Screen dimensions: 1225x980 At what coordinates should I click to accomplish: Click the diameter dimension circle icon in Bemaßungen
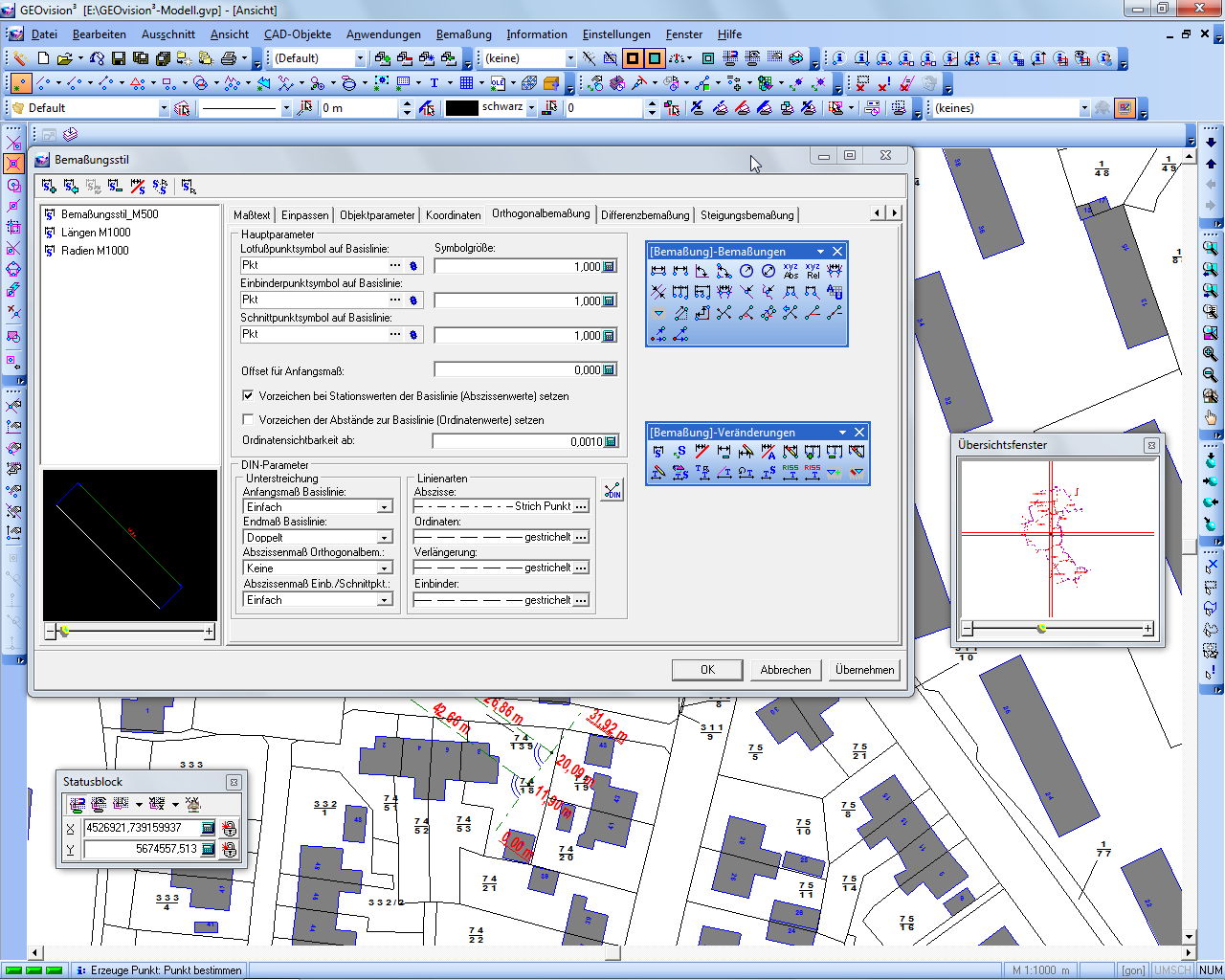click(768, 271)
